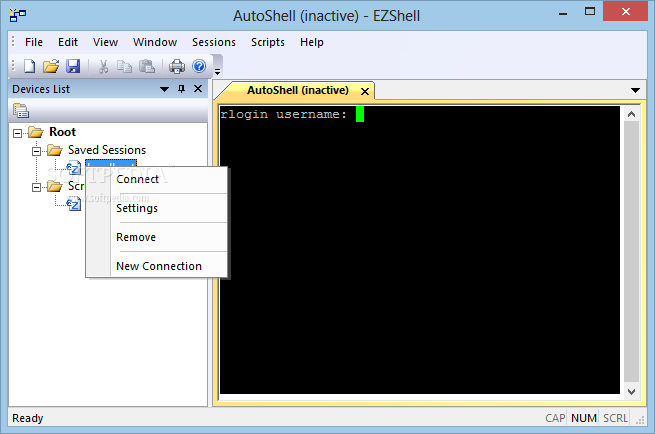Click the Copy toolbar icon
This screenshot has width=655, height=434.
pyautogui.click(x=124, y=66)
